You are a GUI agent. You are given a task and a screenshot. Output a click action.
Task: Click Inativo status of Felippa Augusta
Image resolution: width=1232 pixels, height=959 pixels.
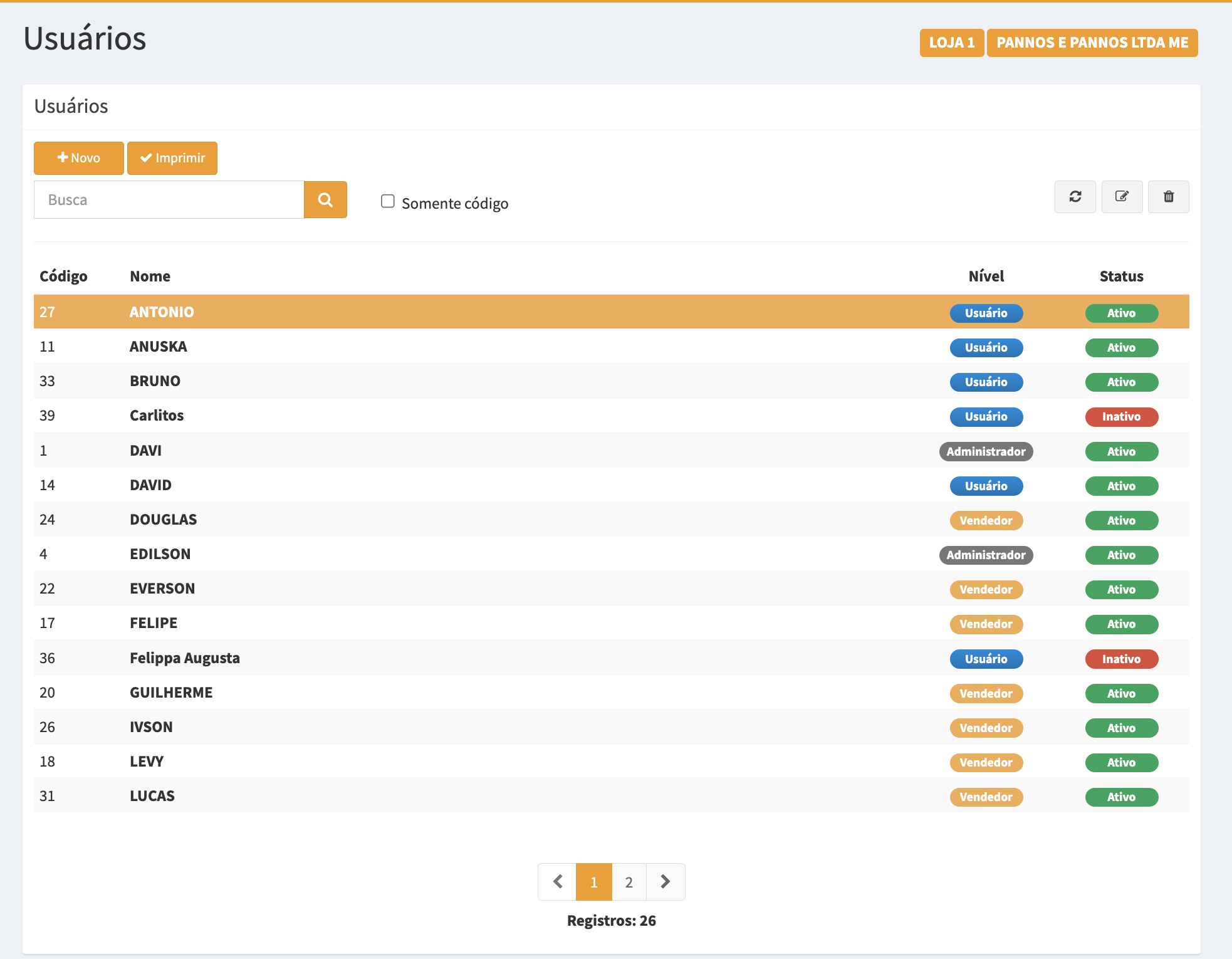click(1121, 659)
